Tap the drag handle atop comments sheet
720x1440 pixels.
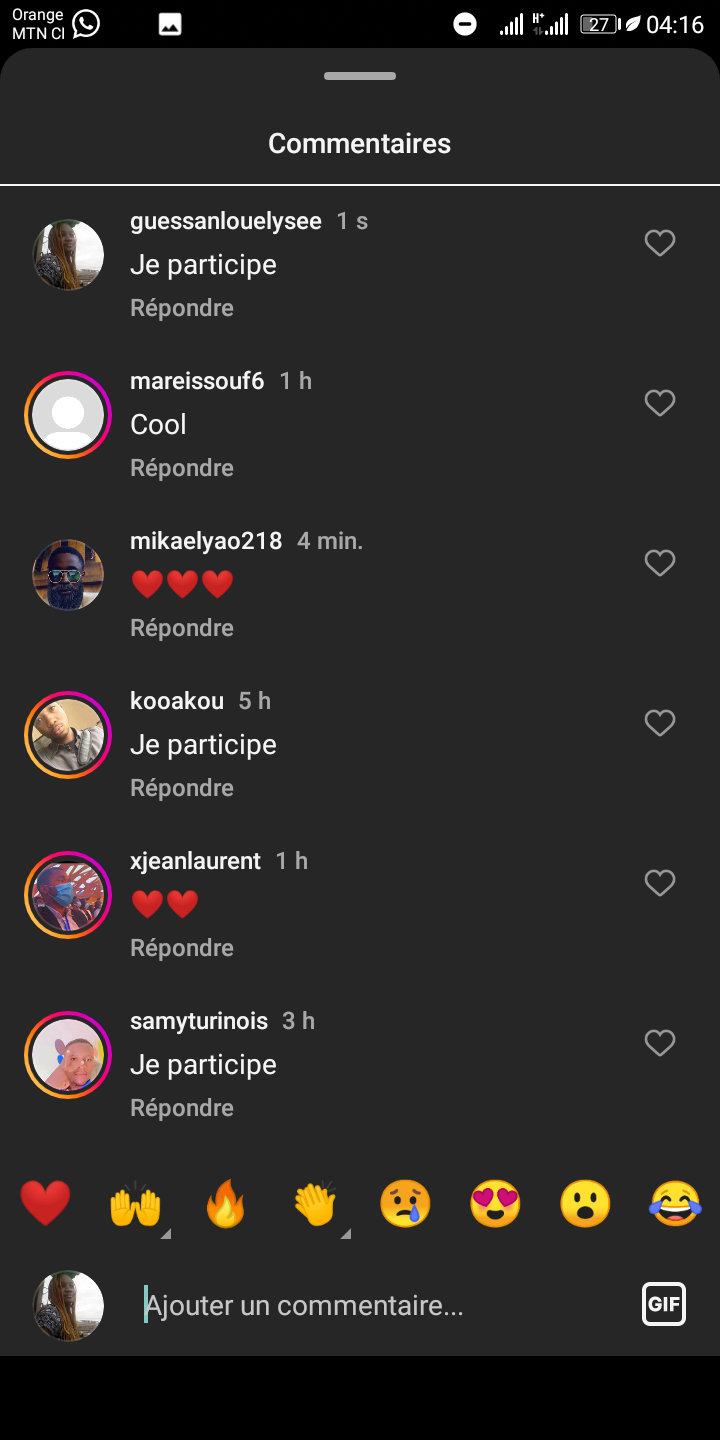coord(360,76)
